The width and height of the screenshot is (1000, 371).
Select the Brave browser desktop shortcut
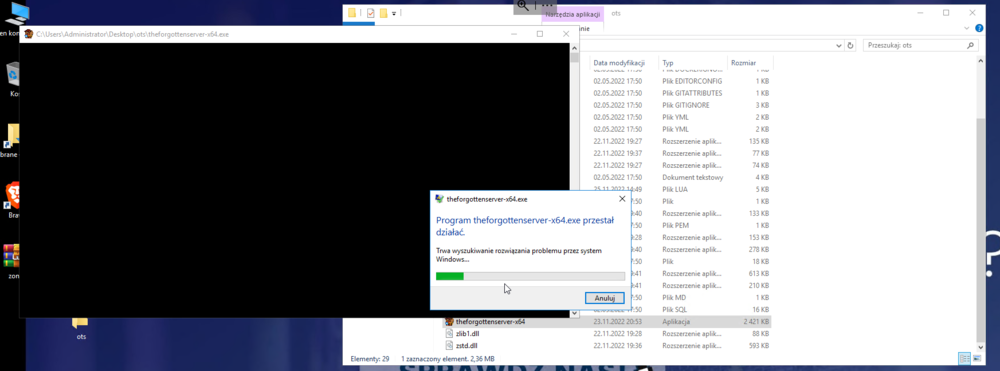14,196
